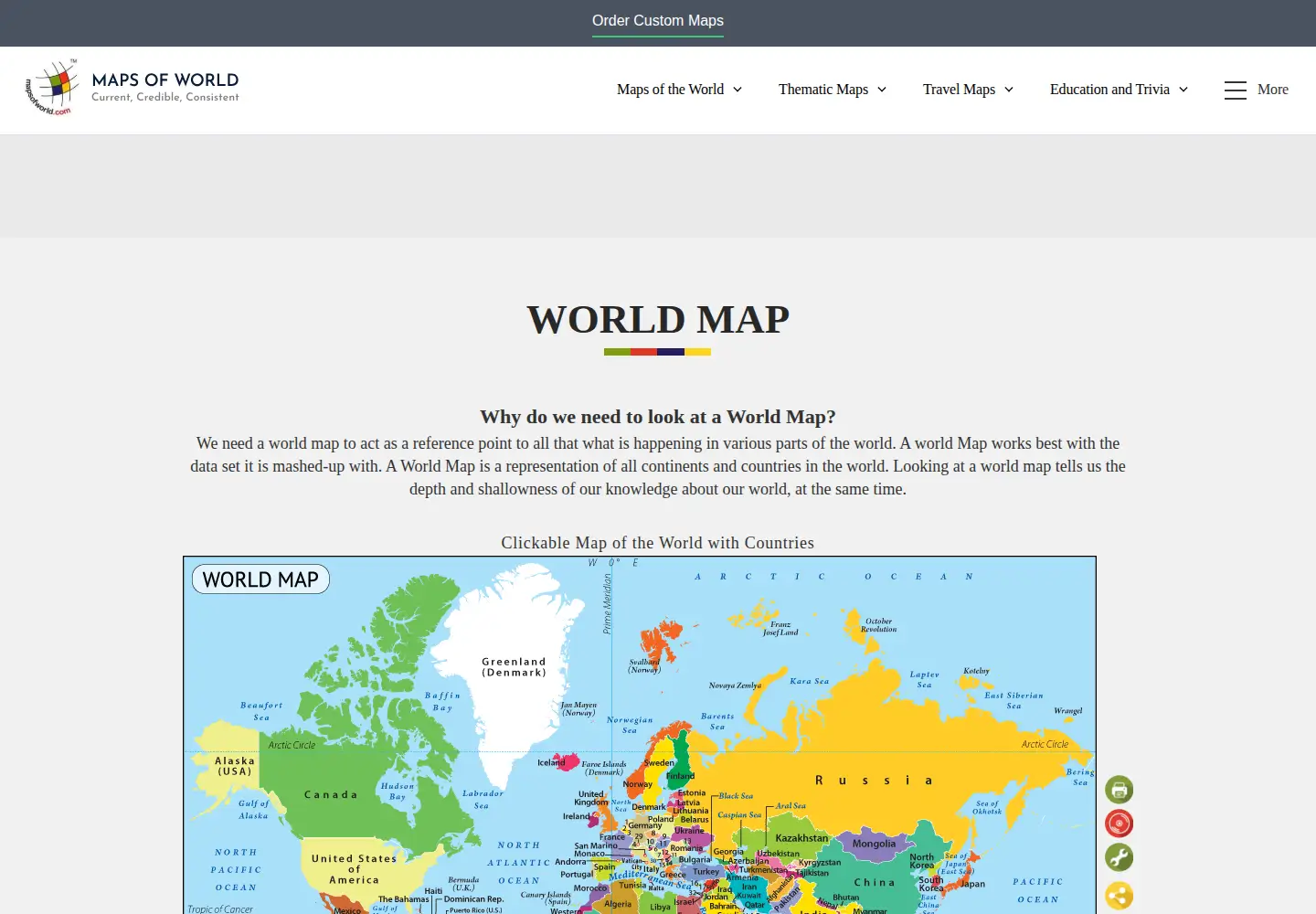
Task: Click the yellow share icon
Action: coord(1119,895)
